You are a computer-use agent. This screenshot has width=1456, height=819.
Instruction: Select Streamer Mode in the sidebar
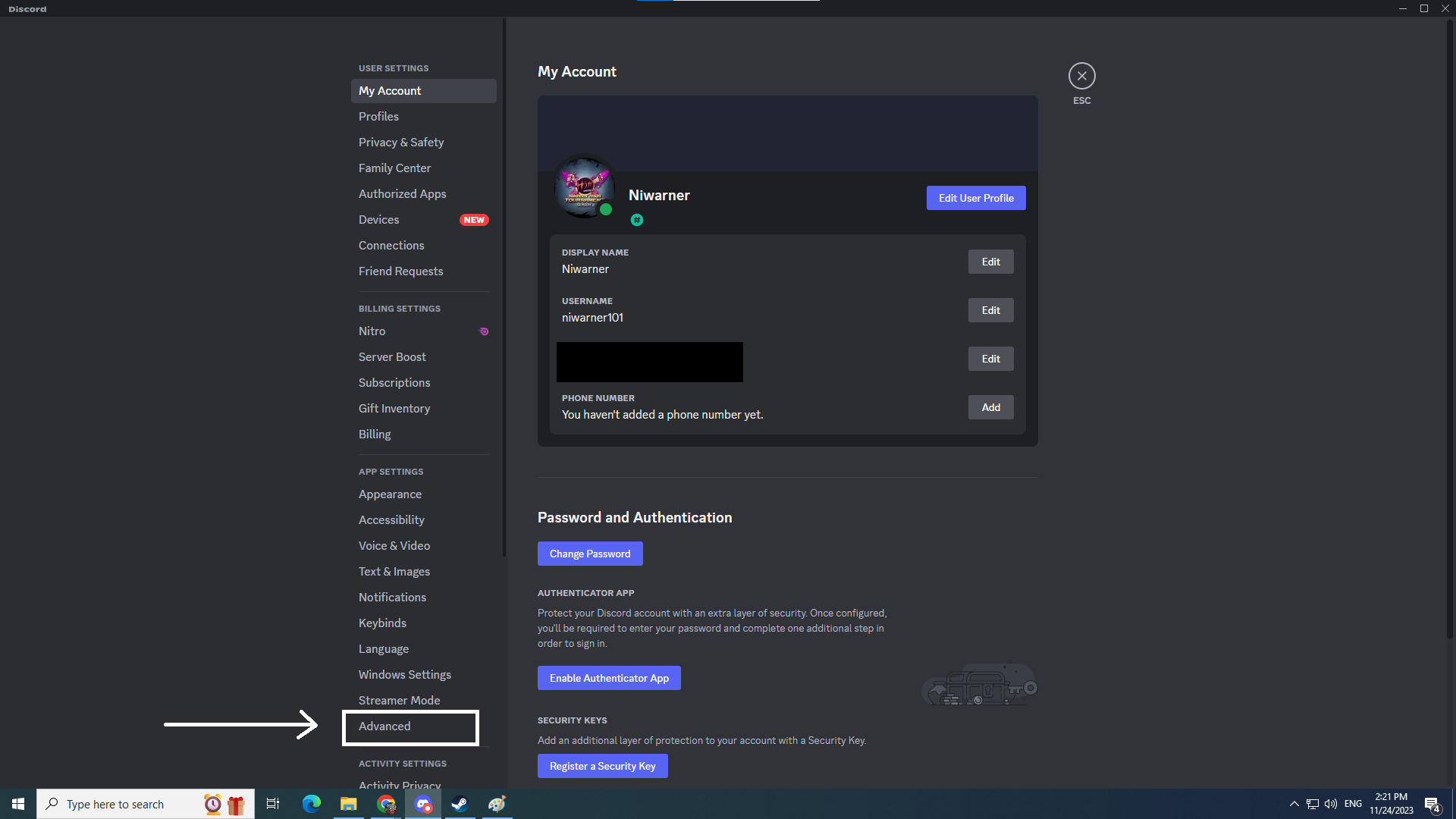click(x=399, y=701)
